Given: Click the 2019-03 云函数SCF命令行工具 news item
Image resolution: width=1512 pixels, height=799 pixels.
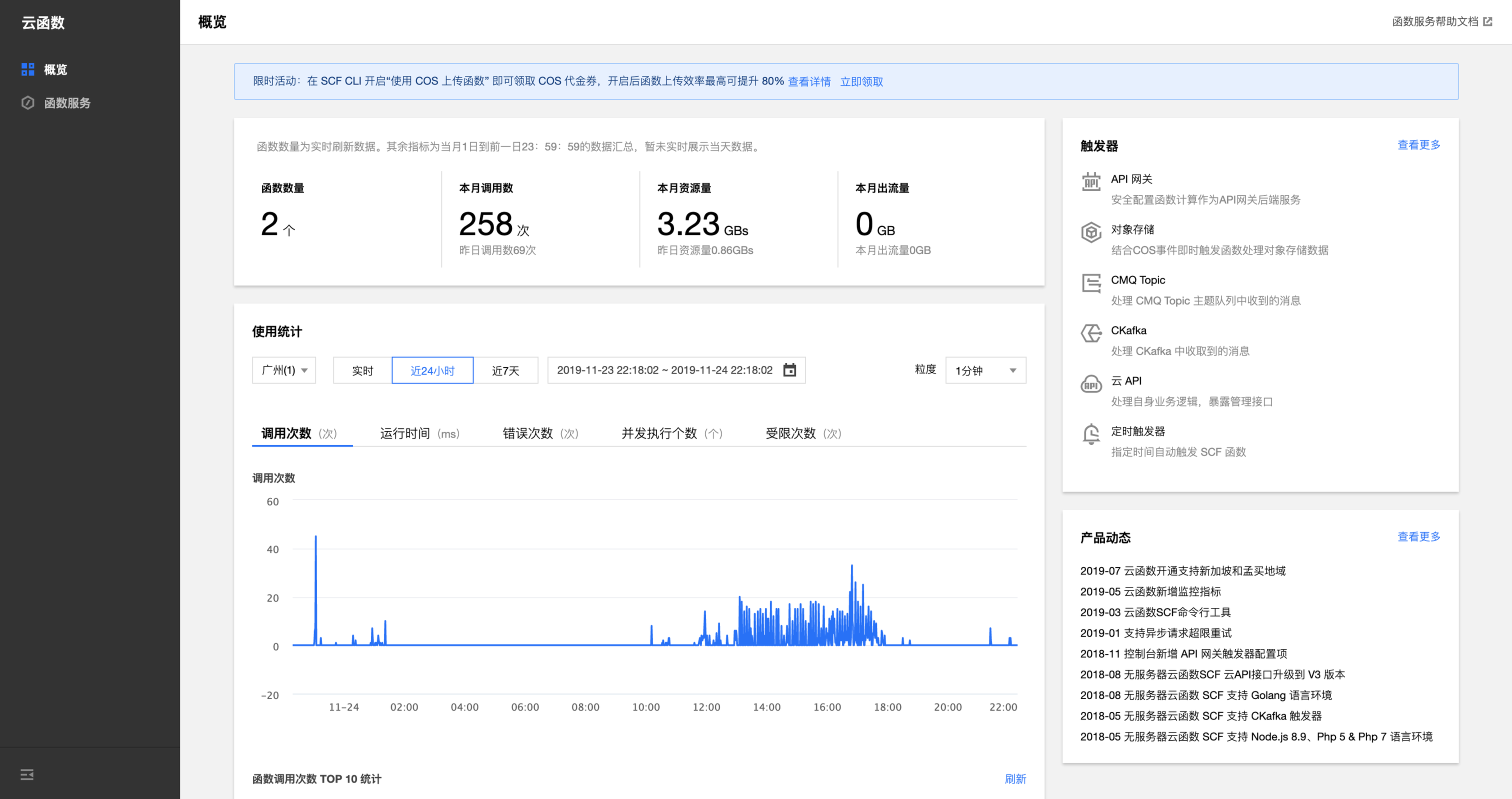Looking at the screenshot, I should pos(1155,612).
